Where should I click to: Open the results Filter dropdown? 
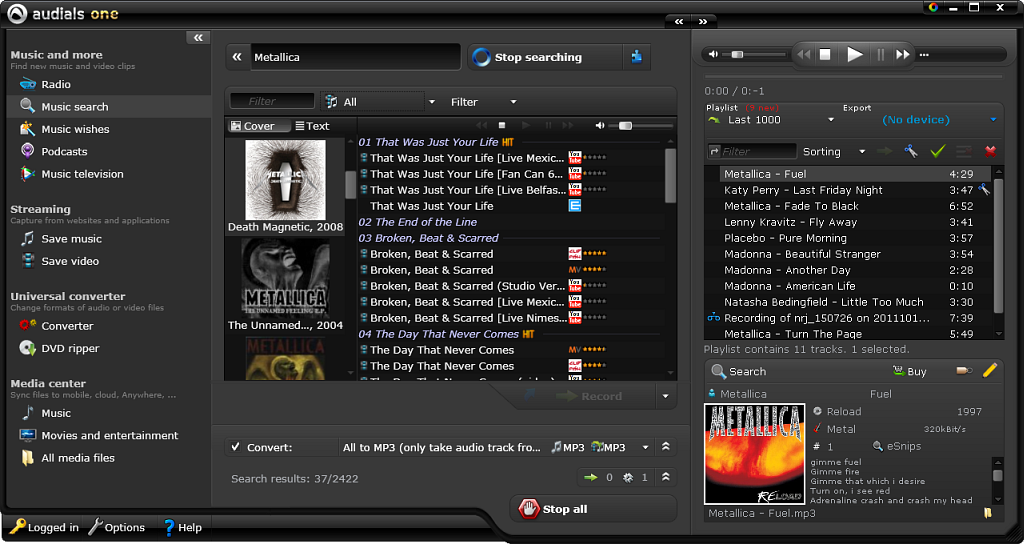483,102
